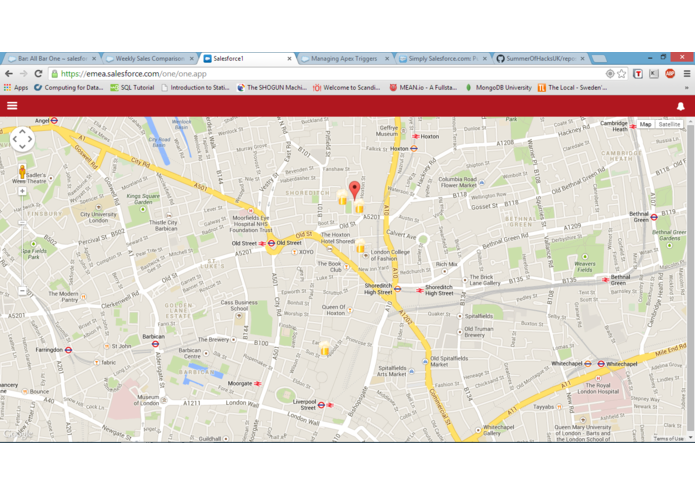Open the notifications bell icon
Viewport: 695px width, 494px height.
pyautogui.click(x=680, y=106)
